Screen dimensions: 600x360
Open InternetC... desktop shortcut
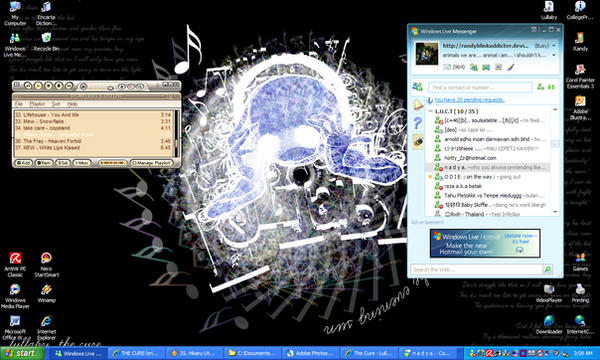(x=580, y=325)
